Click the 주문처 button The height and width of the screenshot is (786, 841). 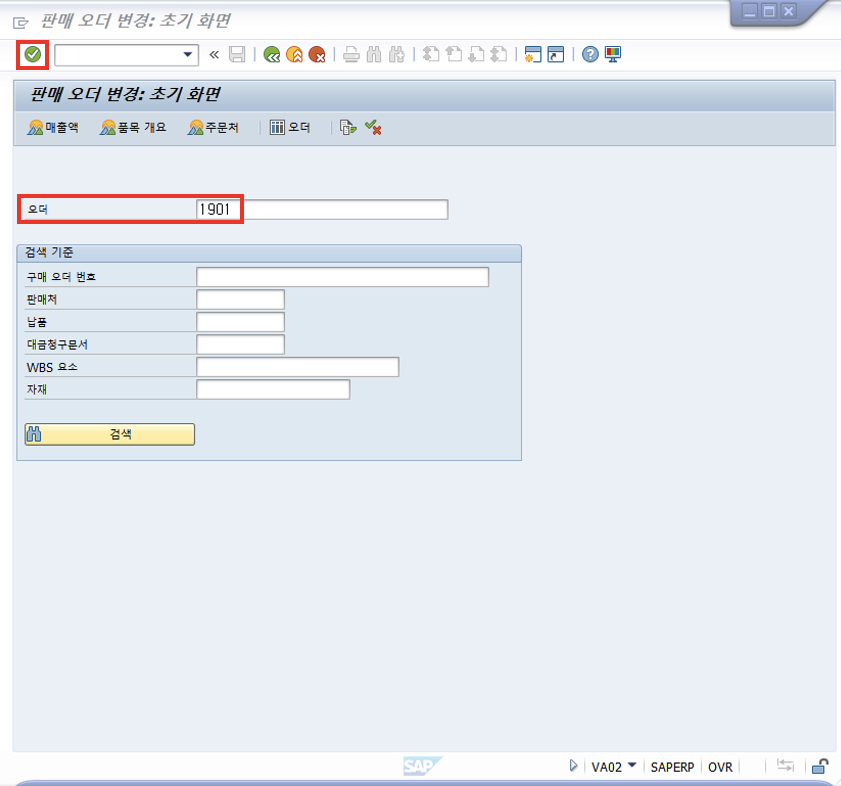[213, 128]
